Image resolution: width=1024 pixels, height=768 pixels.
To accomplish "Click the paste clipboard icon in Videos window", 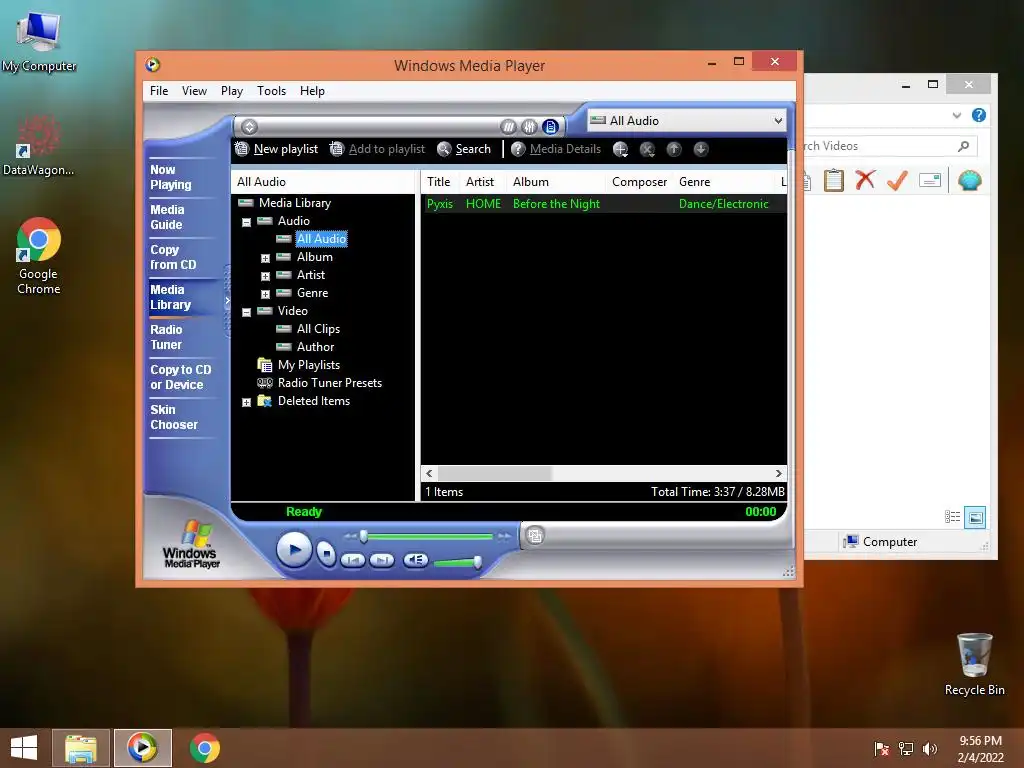I will click(834, 180).
